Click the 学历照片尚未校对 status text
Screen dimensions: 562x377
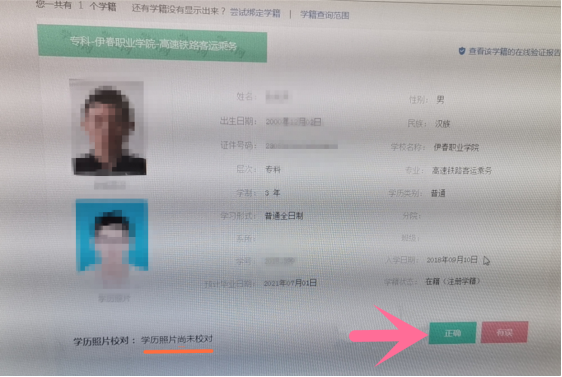tap(177, 339)
